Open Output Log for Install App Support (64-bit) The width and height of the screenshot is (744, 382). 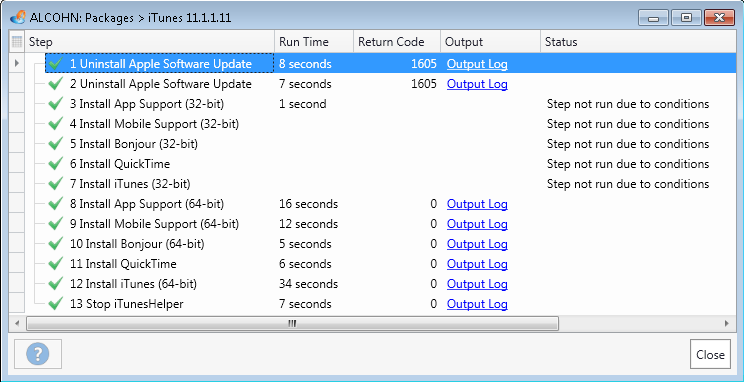click(x=477, y=204)
